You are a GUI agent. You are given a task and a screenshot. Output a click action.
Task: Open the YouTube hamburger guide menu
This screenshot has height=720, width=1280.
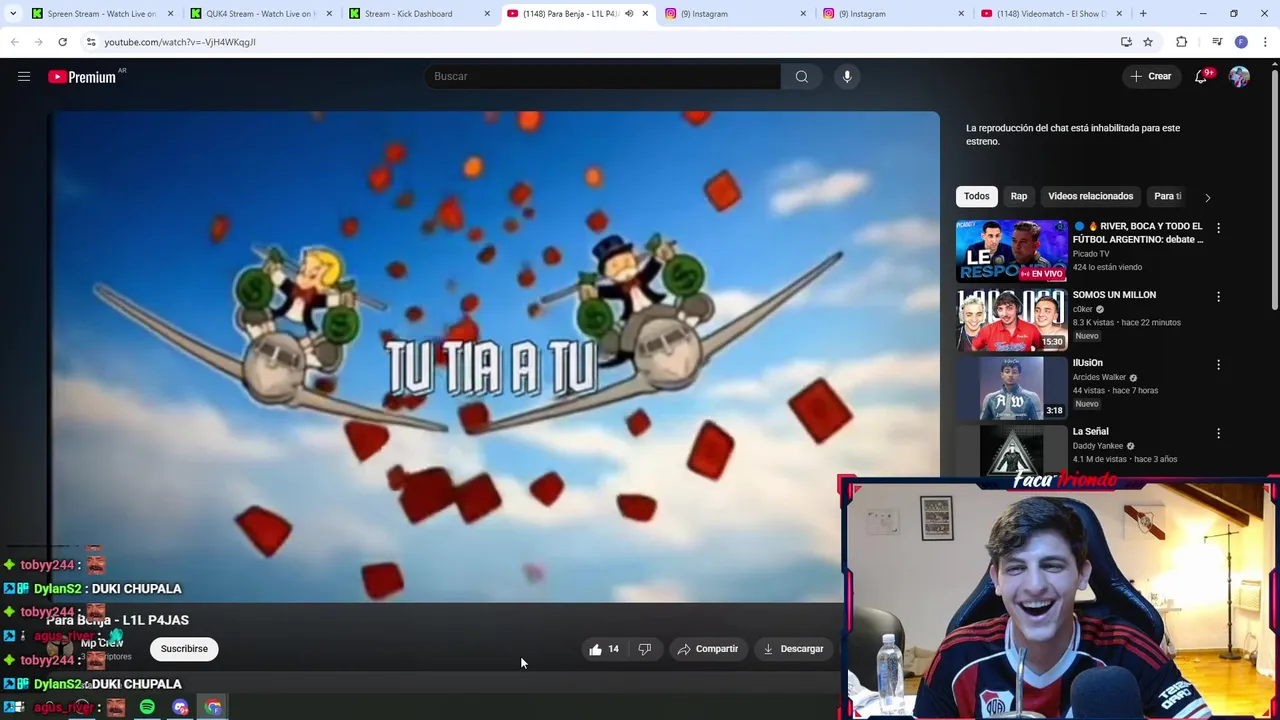[24, 76]
